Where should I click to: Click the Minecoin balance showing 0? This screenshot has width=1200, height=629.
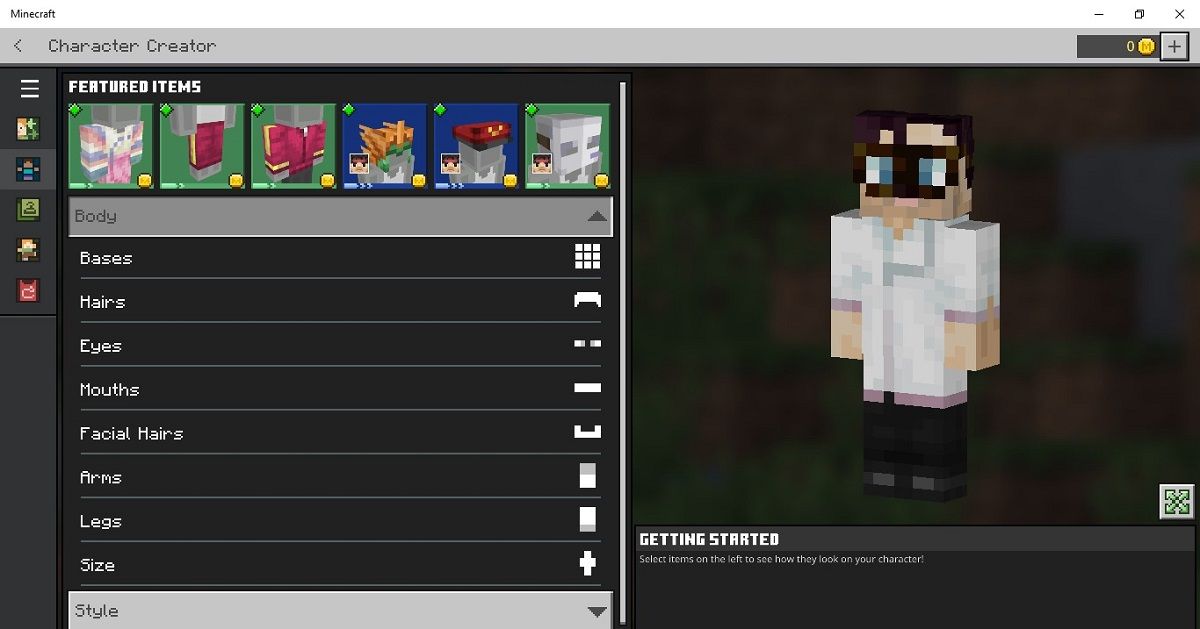pos(1117,46)
